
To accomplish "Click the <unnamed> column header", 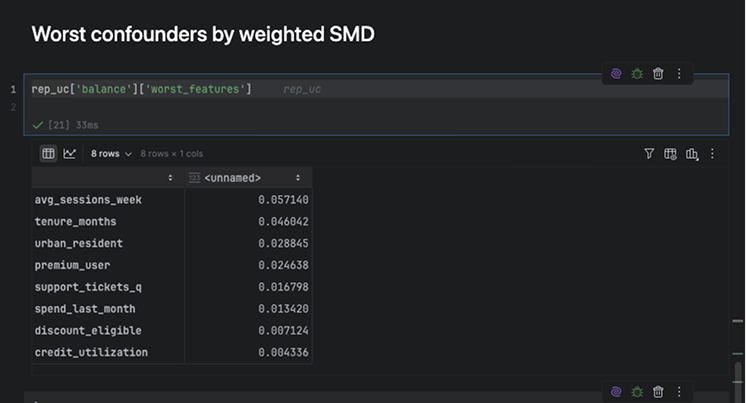I will tap(233, 177).
